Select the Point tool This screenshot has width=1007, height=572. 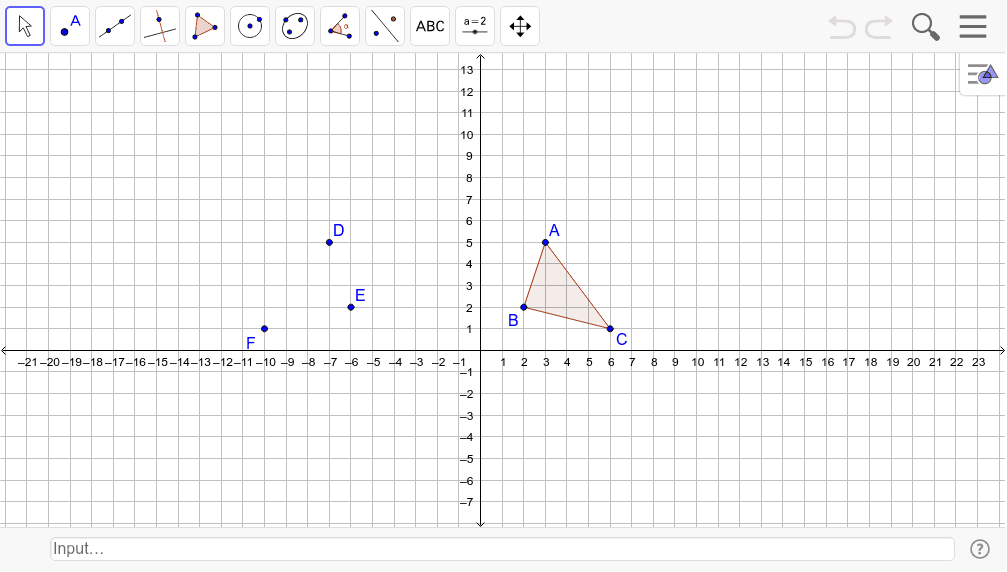[70, 26]
